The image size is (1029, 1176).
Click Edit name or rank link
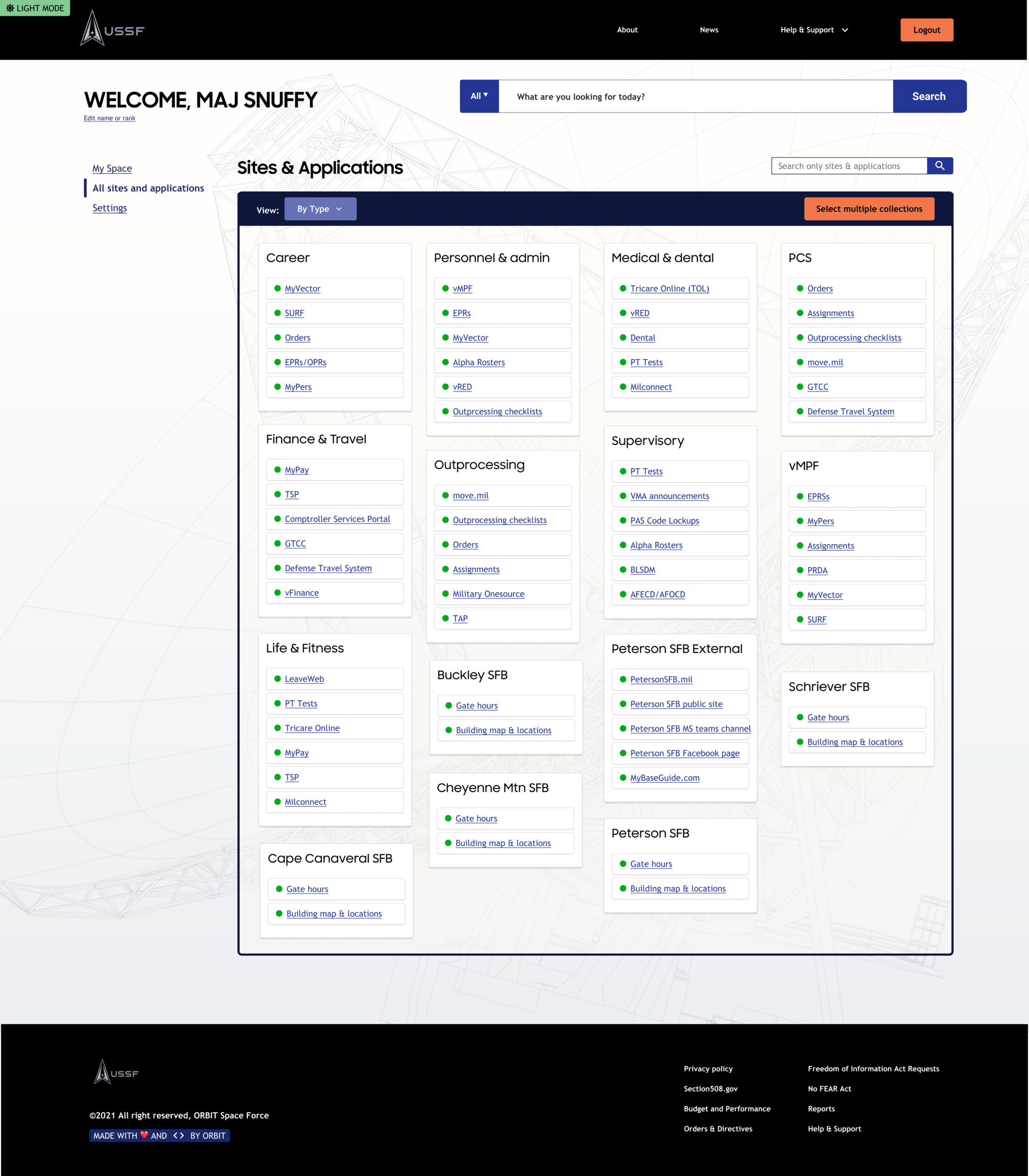[x=110, y=119]
